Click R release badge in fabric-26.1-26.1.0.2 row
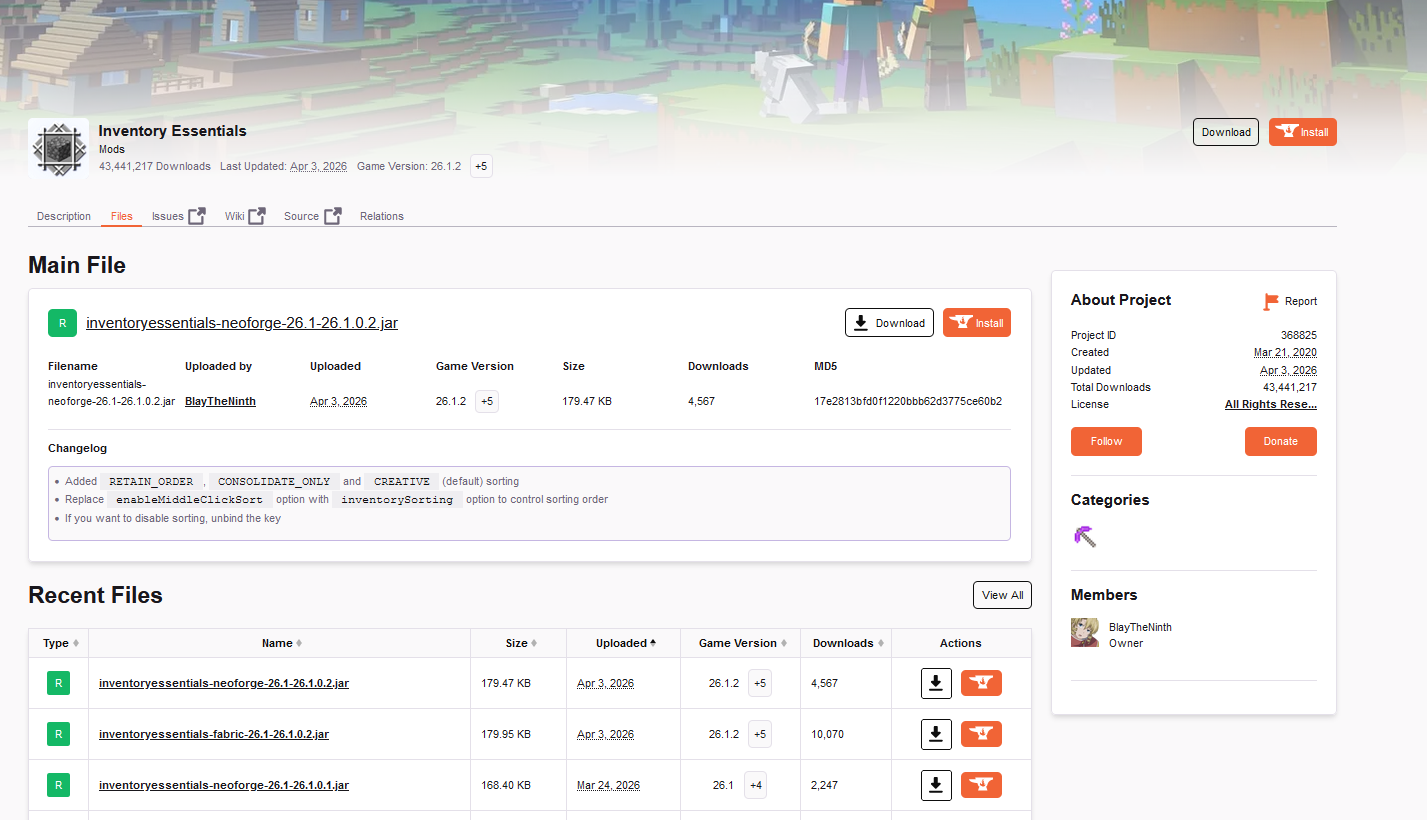 tap(58, 734)
